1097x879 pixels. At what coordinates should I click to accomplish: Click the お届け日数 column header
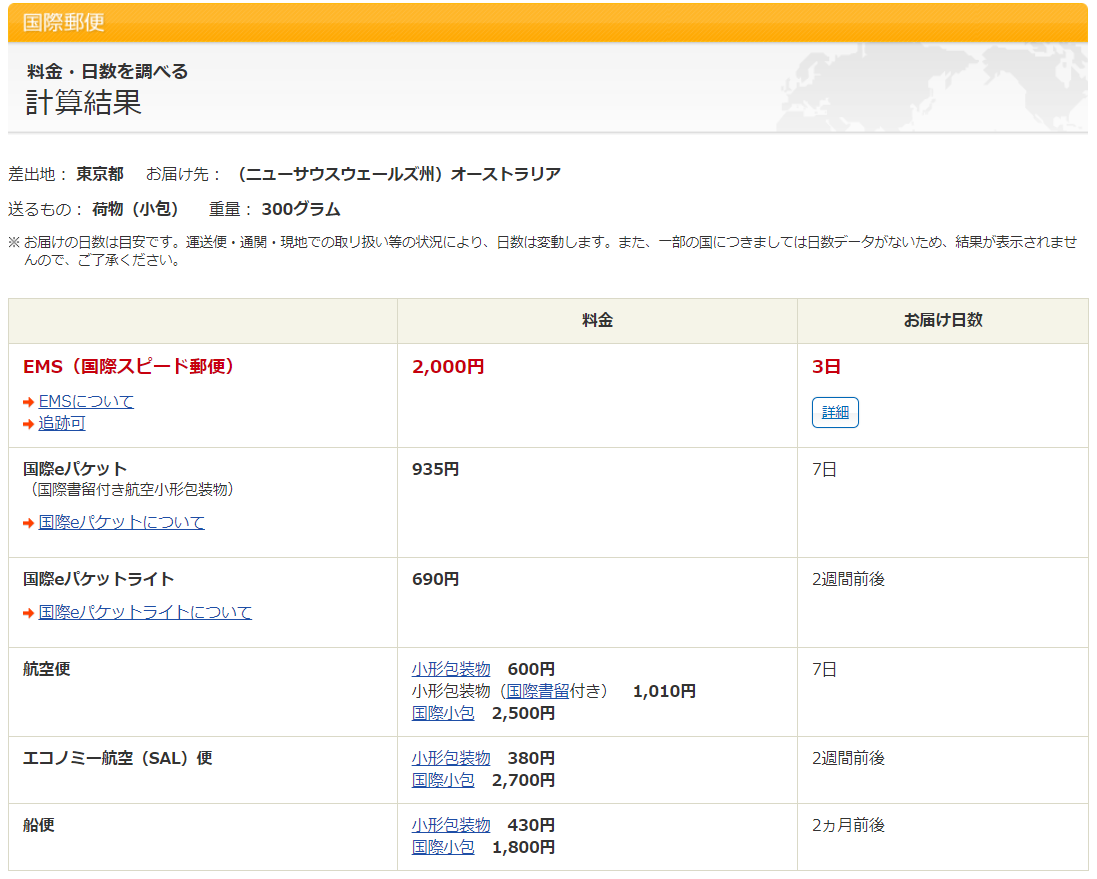tap(942, 321)
